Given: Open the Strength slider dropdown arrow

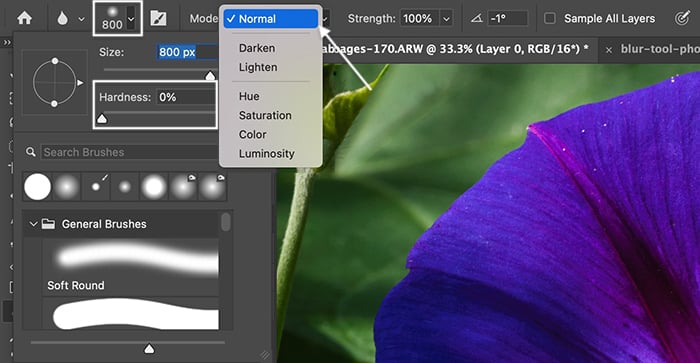Looking at the screenshot, I should pyautogui.click(x=446, y=19).
